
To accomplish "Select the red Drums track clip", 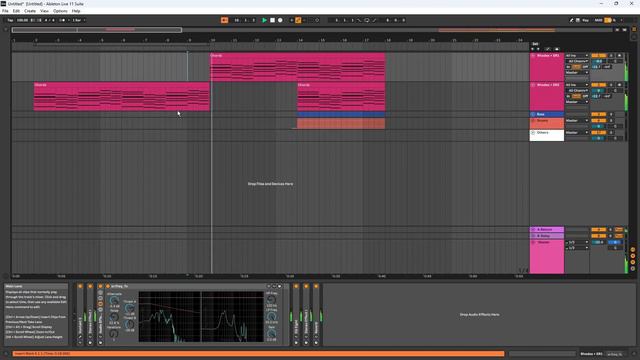I will tap(341, 123).
